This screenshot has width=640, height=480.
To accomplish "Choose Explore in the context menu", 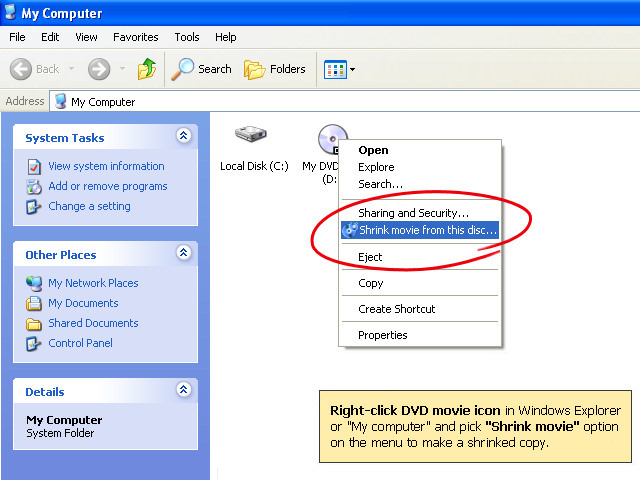I will tap(420, 167).
